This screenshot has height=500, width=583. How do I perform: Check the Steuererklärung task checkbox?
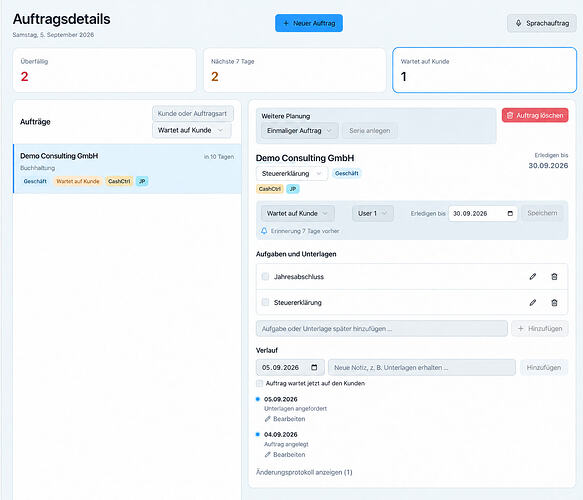click(x=265, y=302)
